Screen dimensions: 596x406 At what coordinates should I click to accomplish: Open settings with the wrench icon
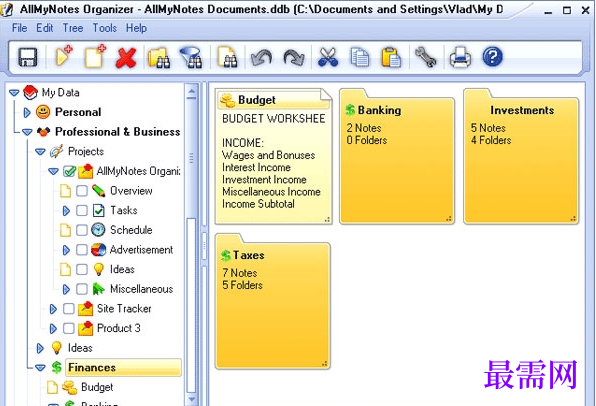(425, 57)
